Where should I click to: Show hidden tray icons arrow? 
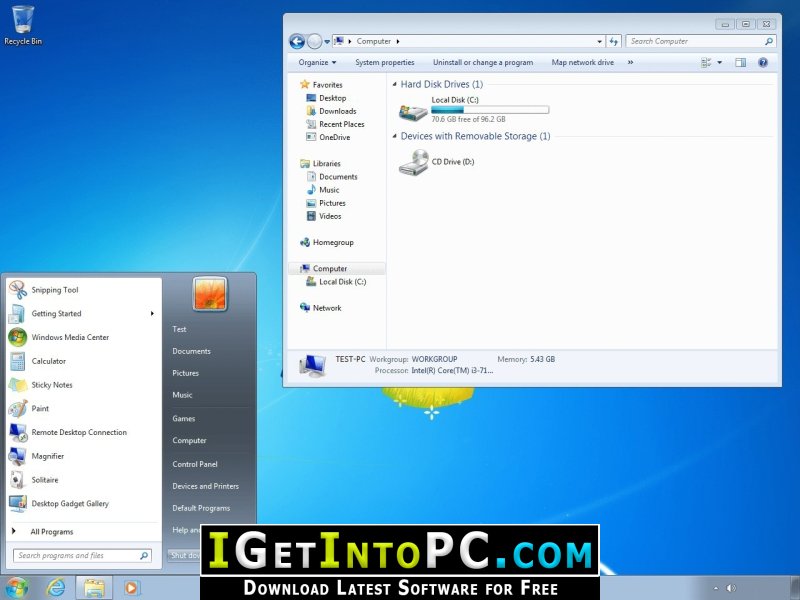pyautogui.click(x=715, y=588)
